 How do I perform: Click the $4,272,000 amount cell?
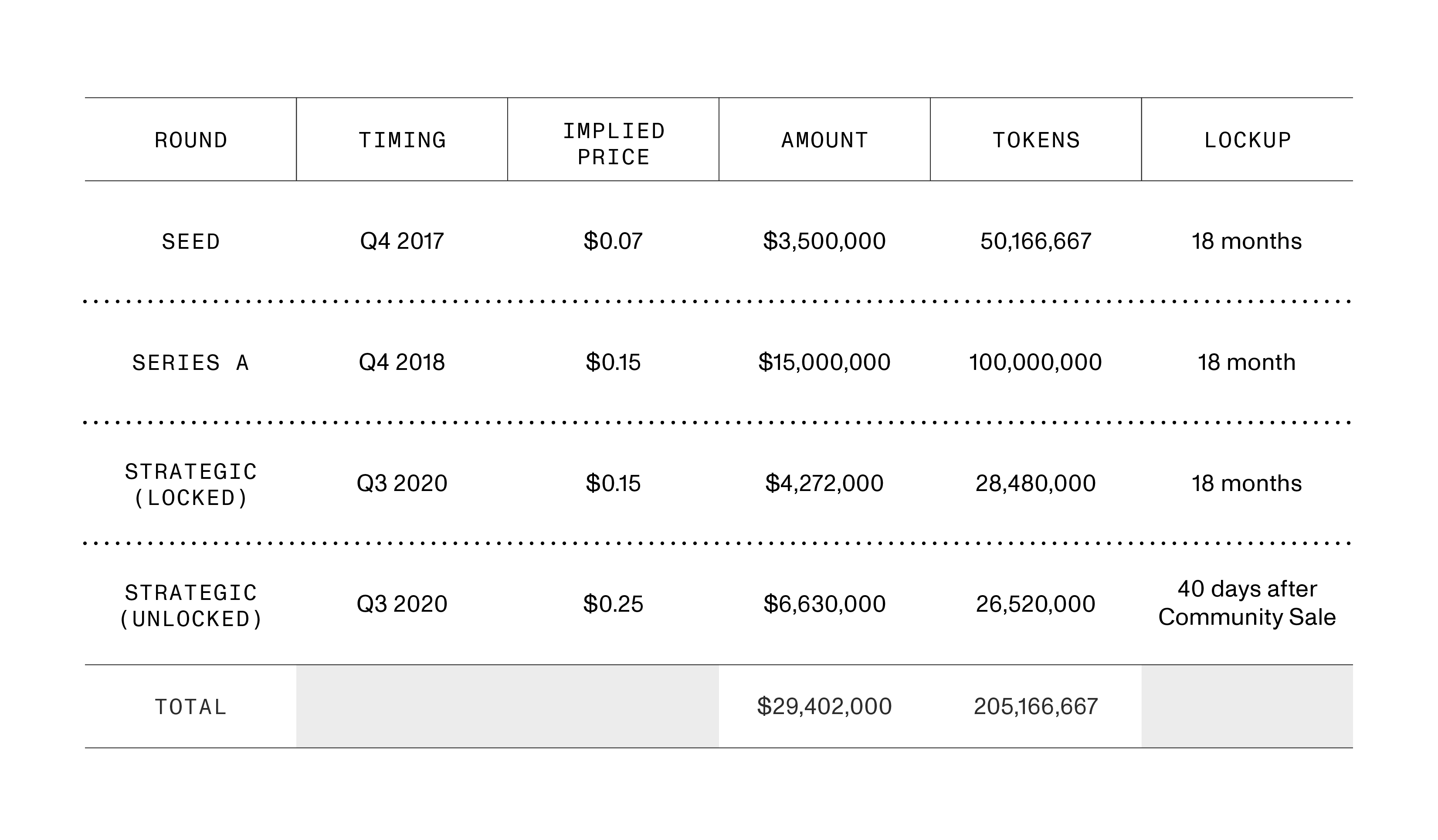[x=824, y=483]
